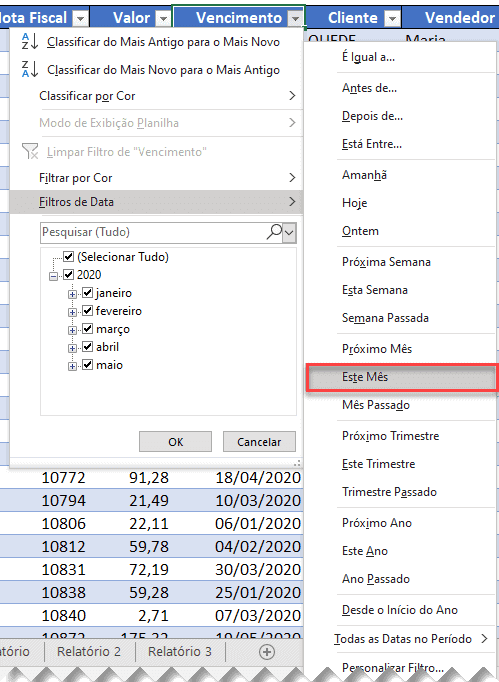Open the Cliente column filter arrow
The height and width of the screenshot is (682, 499).
392,18
